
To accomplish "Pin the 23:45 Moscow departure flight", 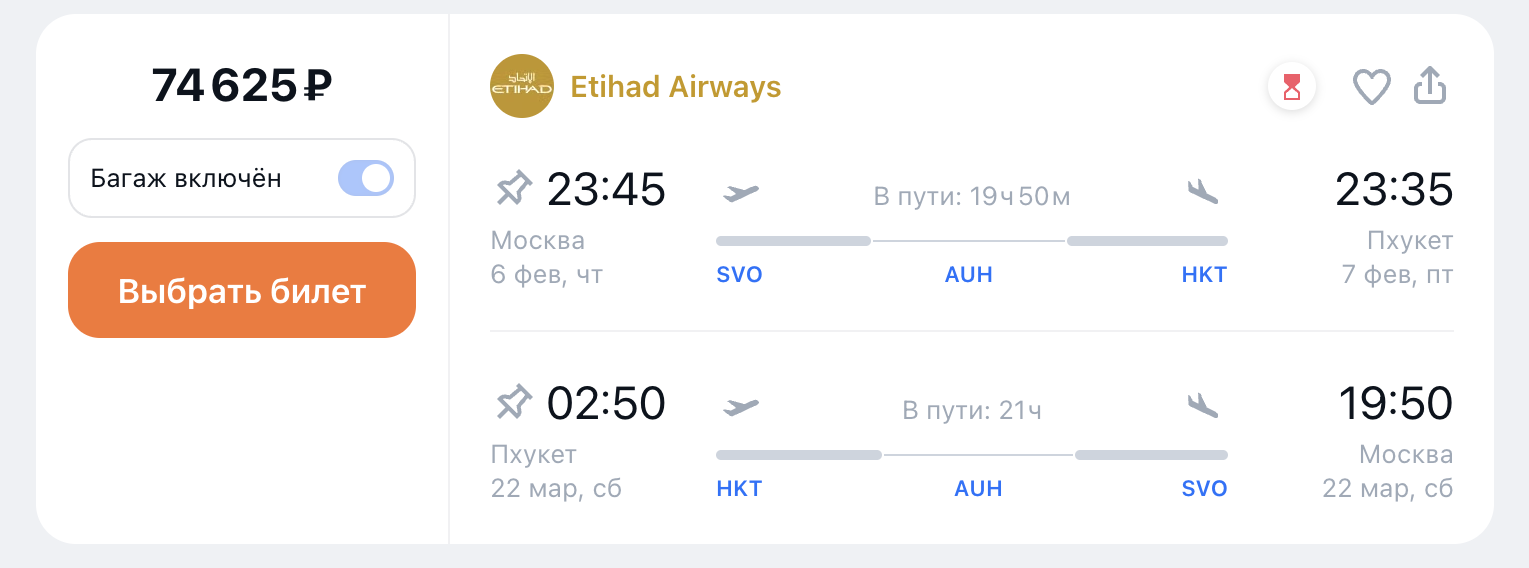I will (514, 190).
